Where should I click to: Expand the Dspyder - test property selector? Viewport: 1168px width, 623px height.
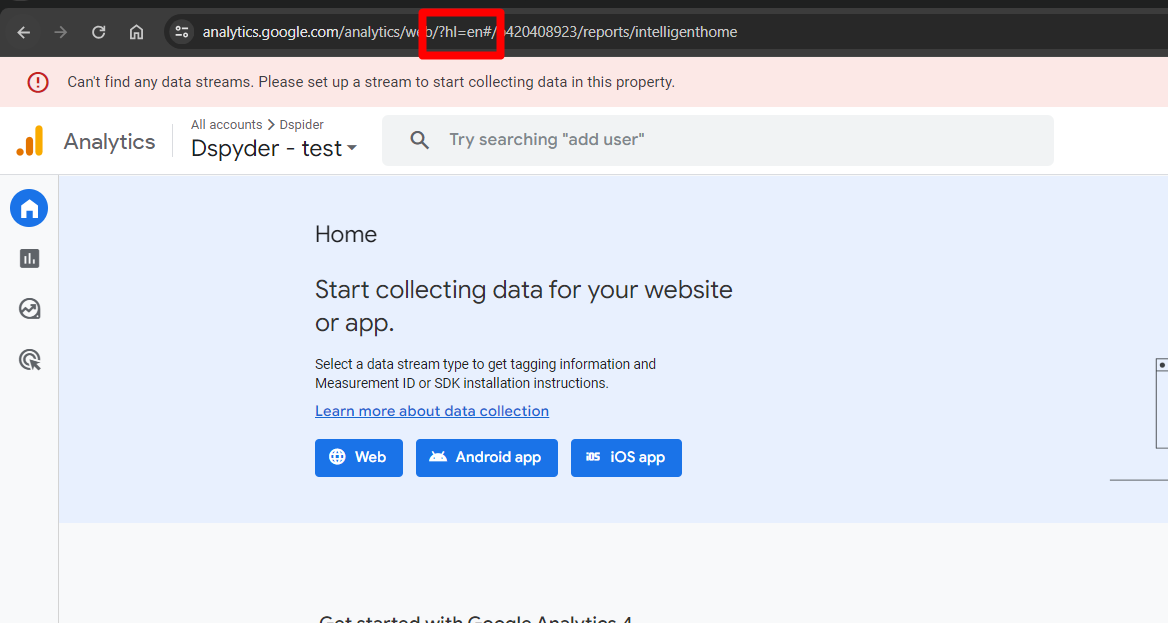(x=274, y=148)
